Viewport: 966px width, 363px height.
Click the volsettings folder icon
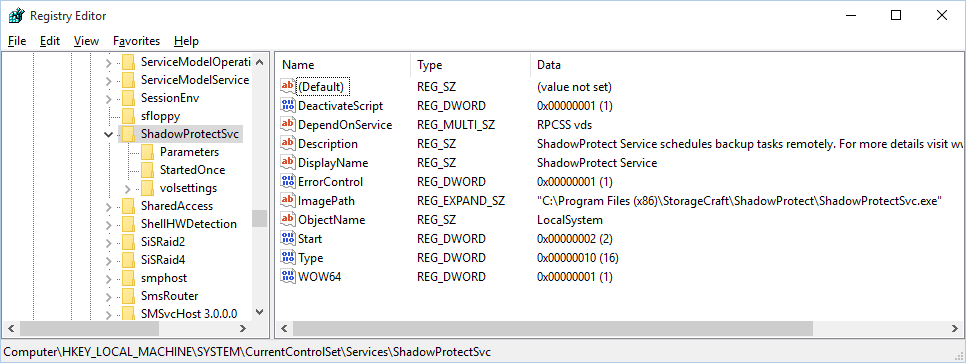[147, 188]
